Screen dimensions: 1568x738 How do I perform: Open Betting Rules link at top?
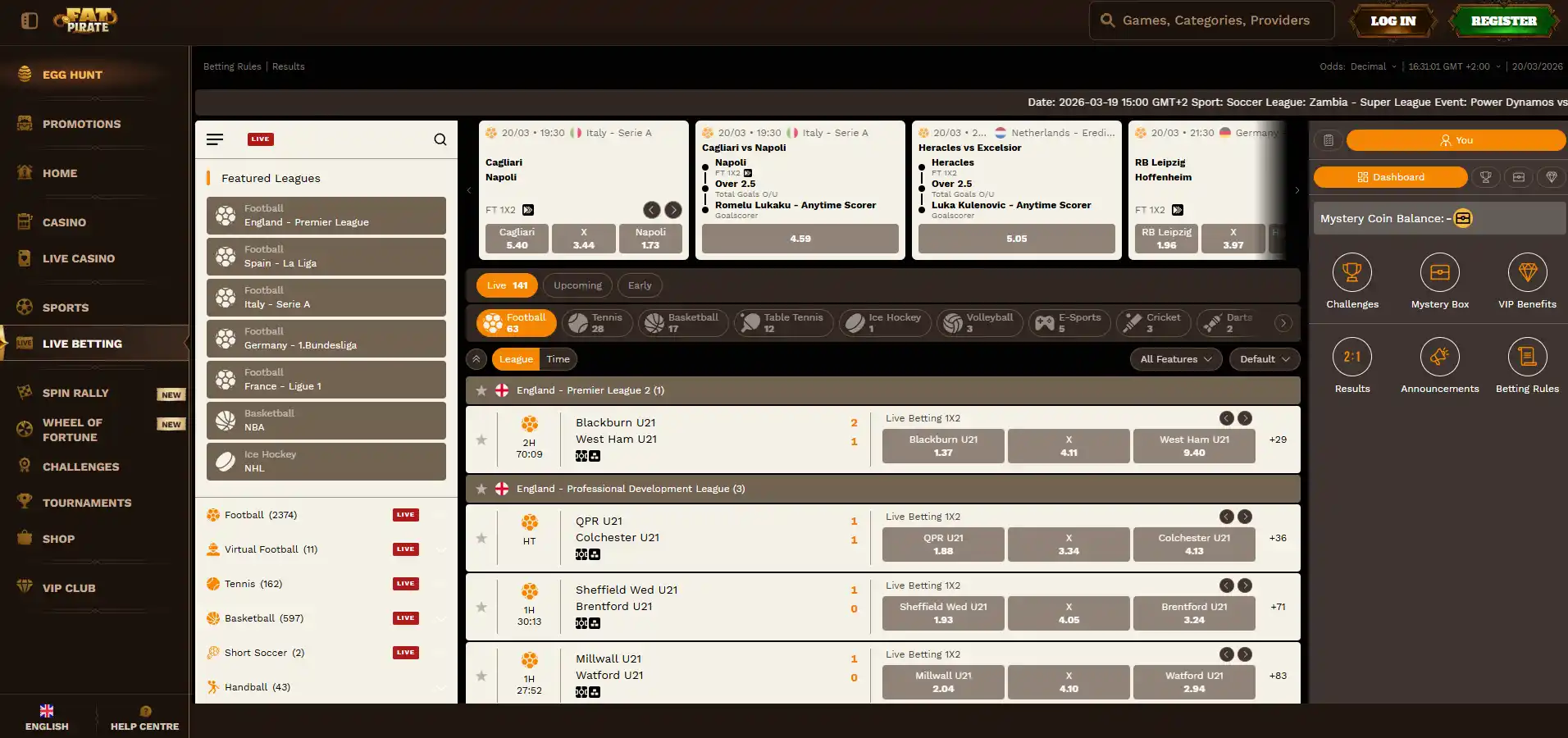(232, 66)
